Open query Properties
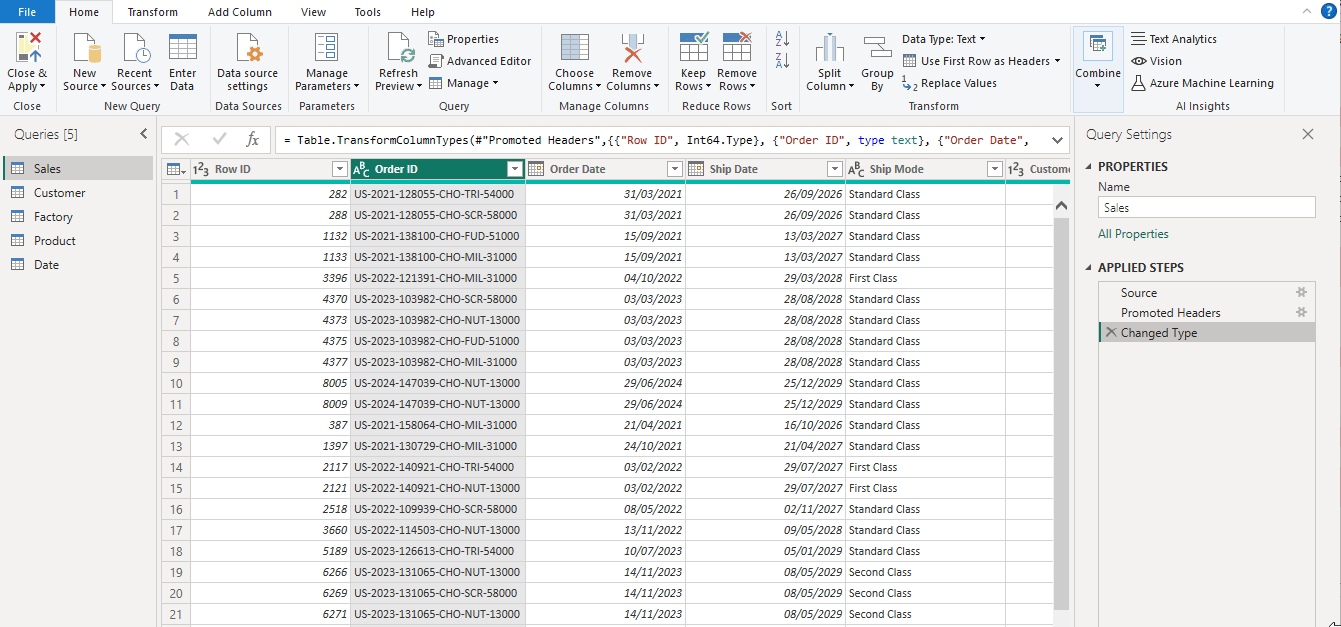 [x=464, y=39]
